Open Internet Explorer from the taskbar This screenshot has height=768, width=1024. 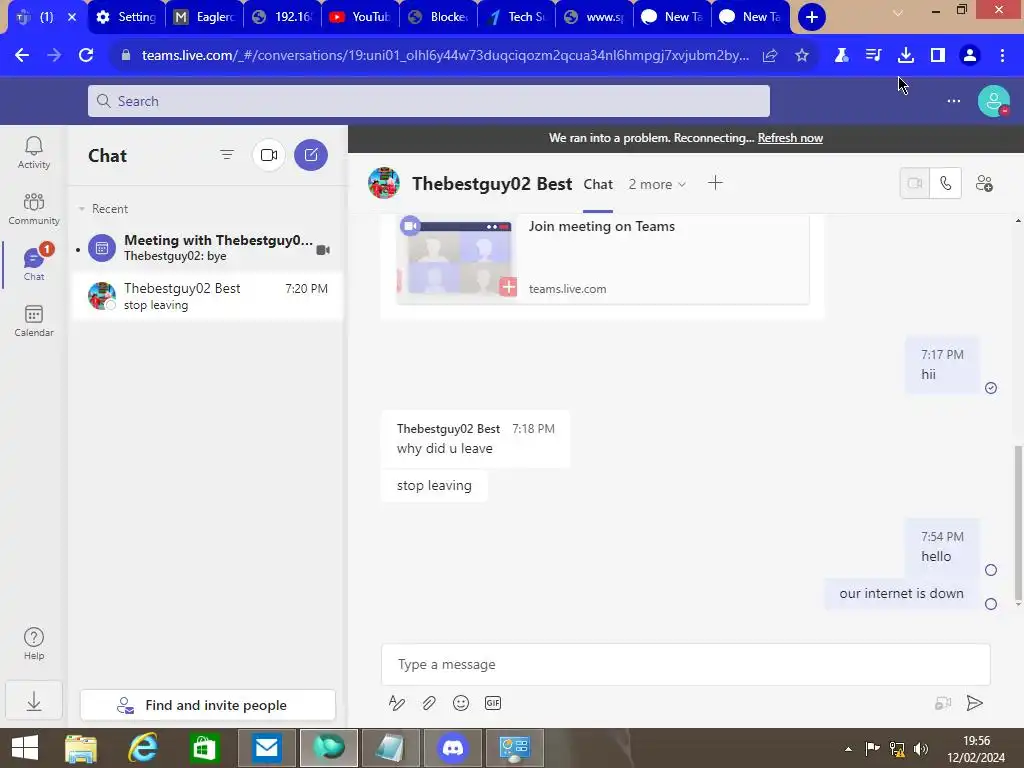pos(142,748)
